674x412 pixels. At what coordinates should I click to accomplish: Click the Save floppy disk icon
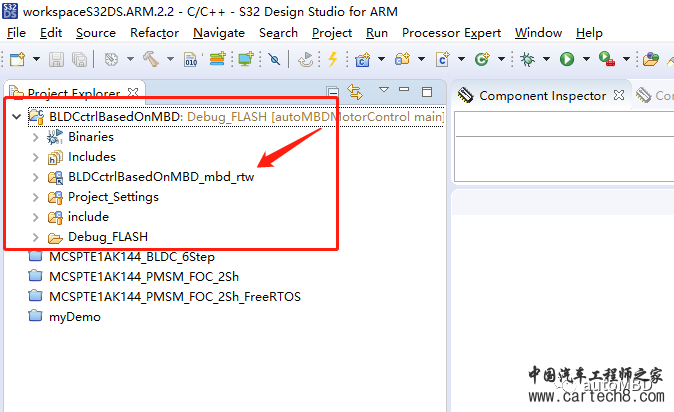click(x=56, y=59)
